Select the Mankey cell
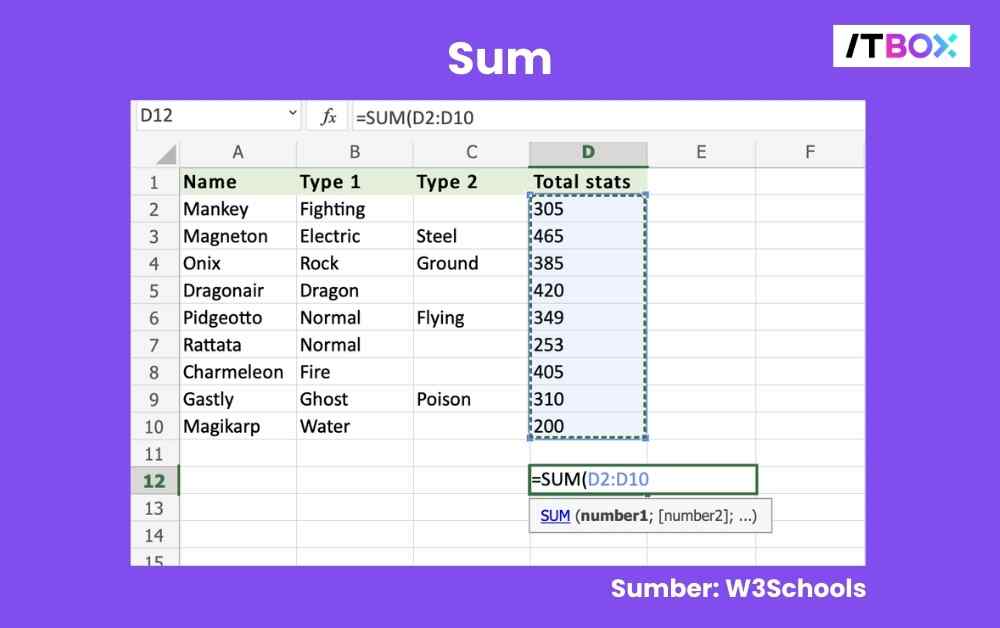This screenshot has height=628, width=1000. [x=238, y=209]
